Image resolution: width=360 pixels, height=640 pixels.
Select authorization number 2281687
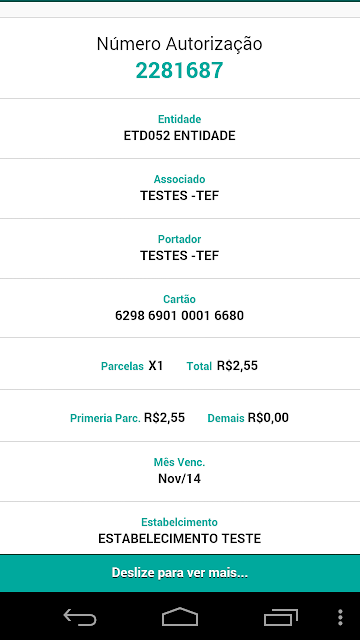click(180, 70)
